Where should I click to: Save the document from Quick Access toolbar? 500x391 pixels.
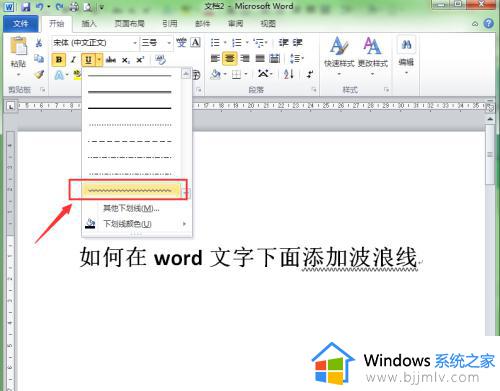coord(26,6)
